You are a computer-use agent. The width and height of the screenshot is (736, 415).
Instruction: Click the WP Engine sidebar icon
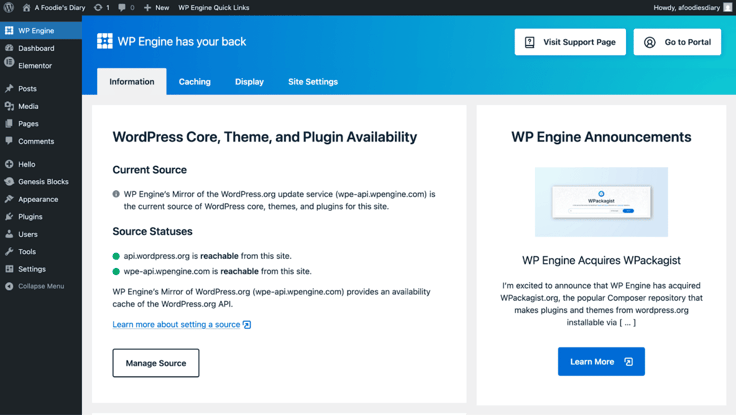pyautogui.click(x=9, y=31)
